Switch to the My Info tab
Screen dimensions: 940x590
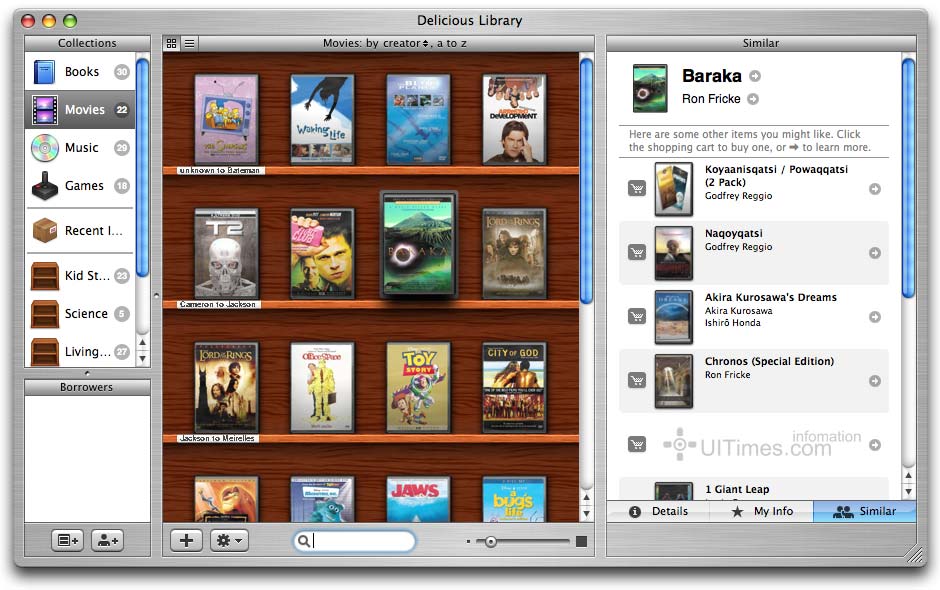(761, 511)
